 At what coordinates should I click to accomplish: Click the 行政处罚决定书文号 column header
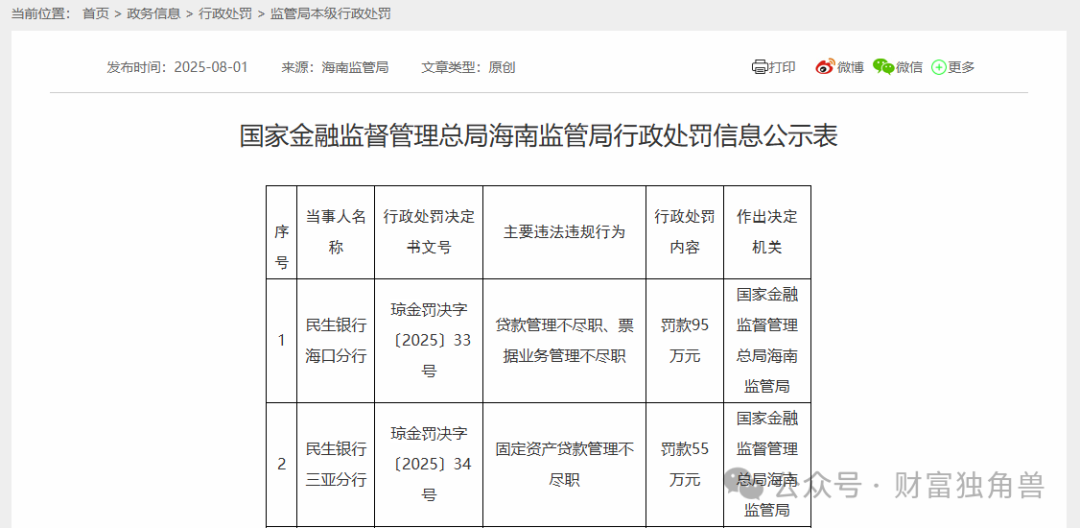point(428,232)
